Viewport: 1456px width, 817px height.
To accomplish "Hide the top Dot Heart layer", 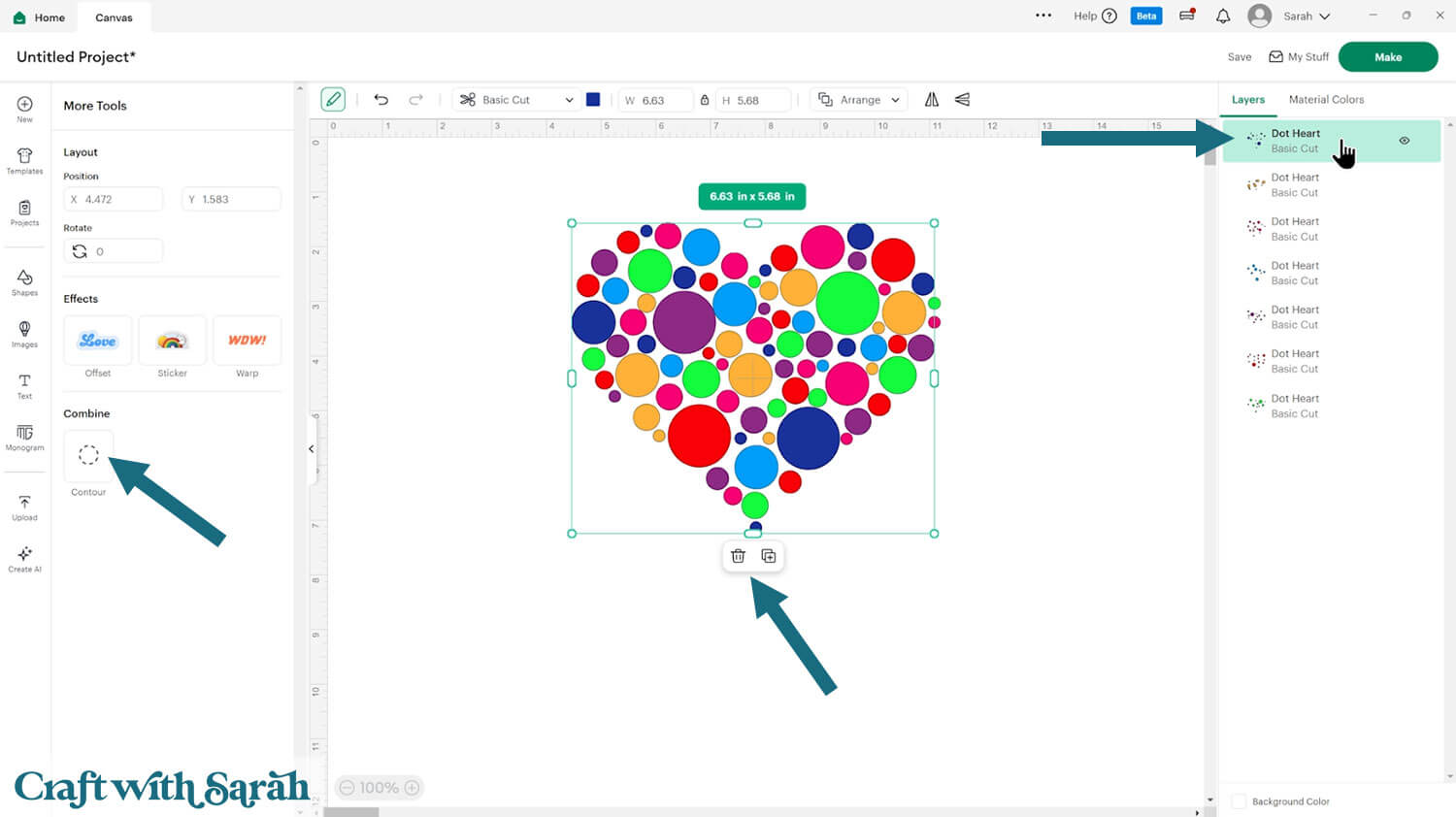I will (1404, 141).
